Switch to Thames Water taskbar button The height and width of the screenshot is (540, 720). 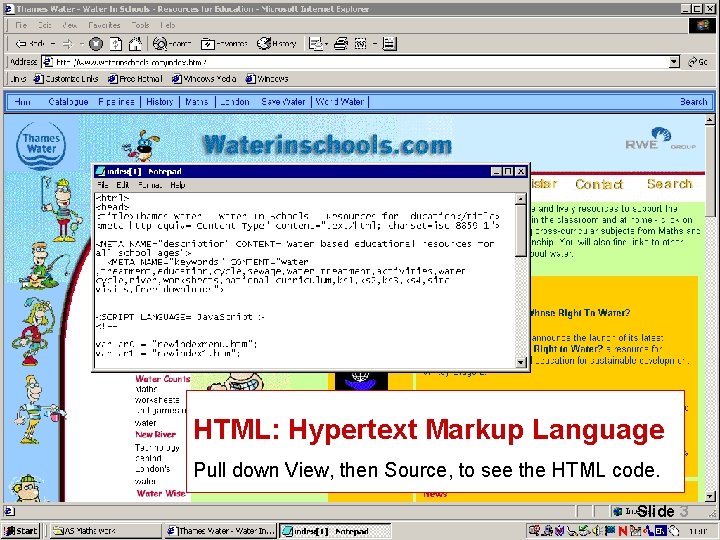click(x=220, y=531)
